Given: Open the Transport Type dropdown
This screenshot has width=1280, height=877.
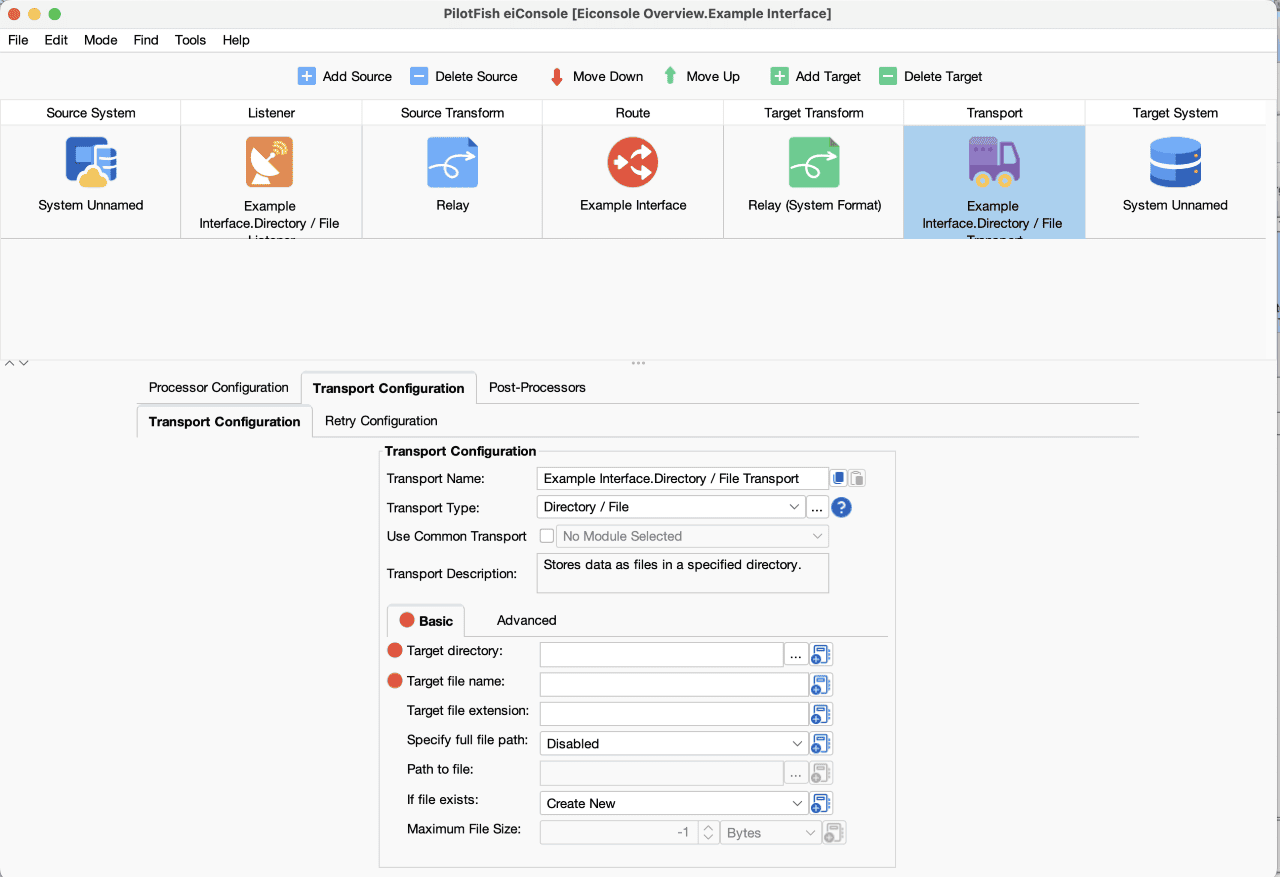Looking at the screenshot, I should click(671, 507).
